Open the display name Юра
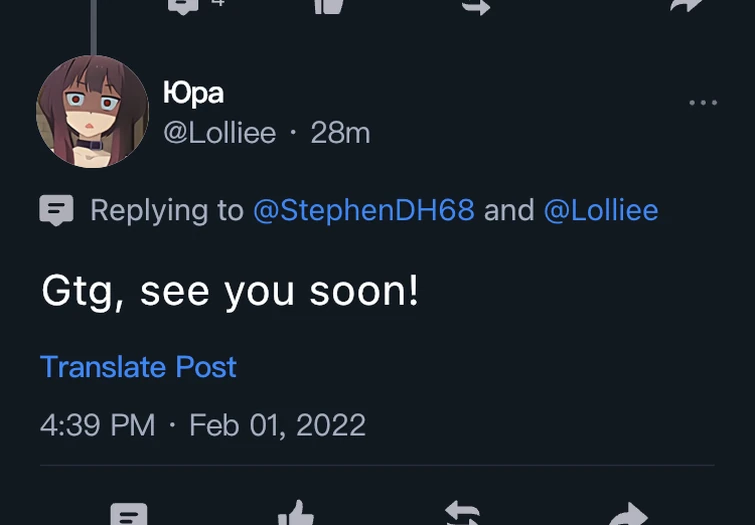Viewport: 755px width, 525px height. (193, 92)
